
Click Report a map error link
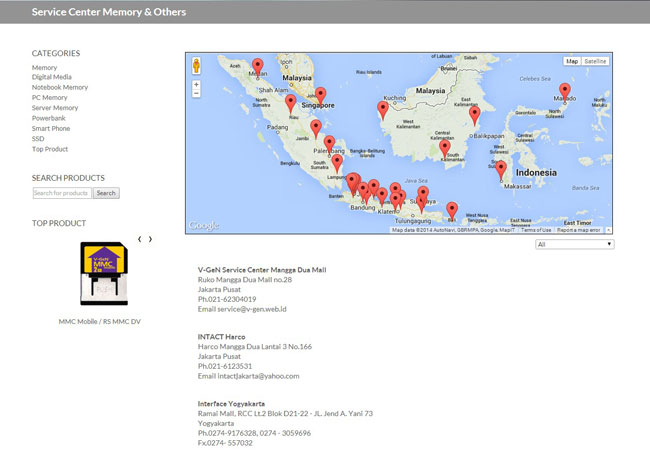point(579,230)
